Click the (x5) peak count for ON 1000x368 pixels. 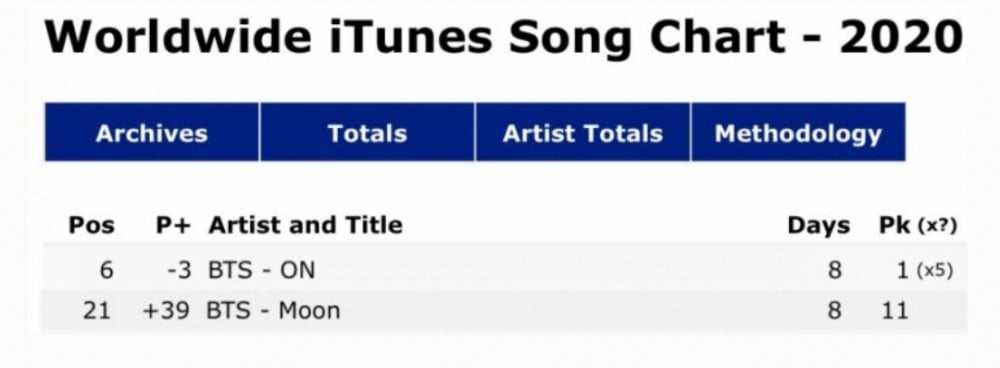coord(934,271)
